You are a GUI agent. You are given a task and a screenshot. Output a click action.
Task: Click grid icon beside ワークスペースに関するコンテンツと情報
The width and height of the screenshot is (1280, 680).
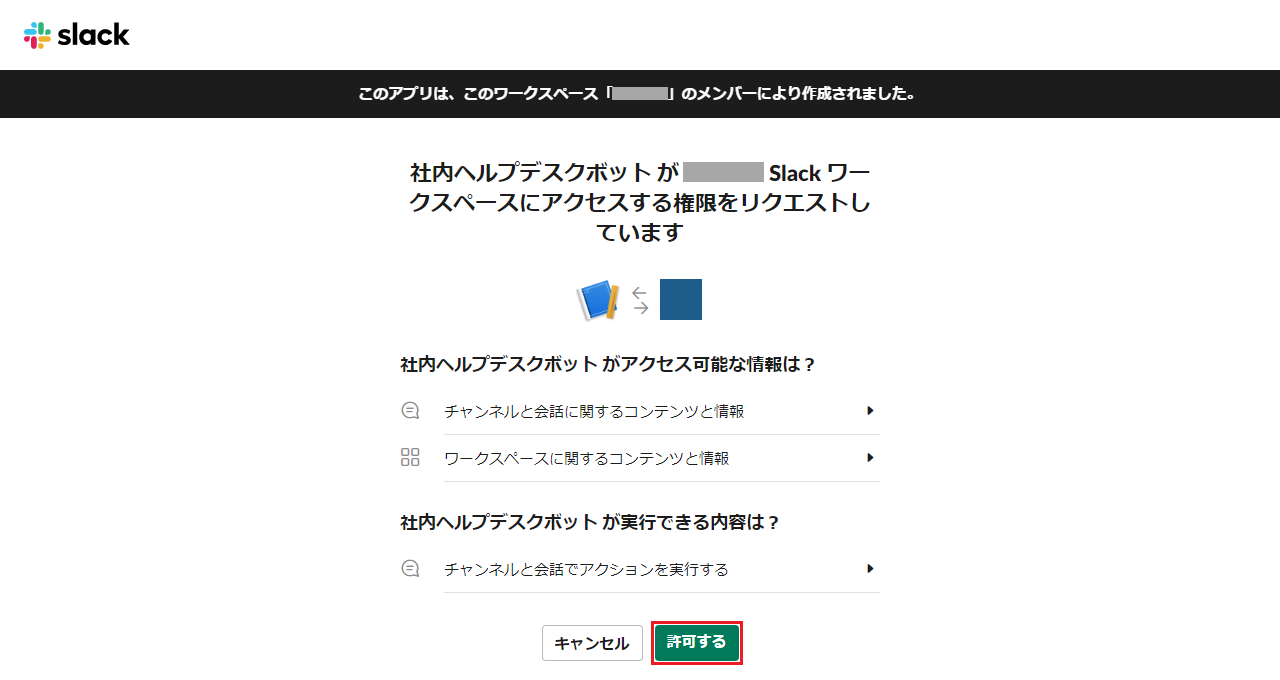click(410, 458)
